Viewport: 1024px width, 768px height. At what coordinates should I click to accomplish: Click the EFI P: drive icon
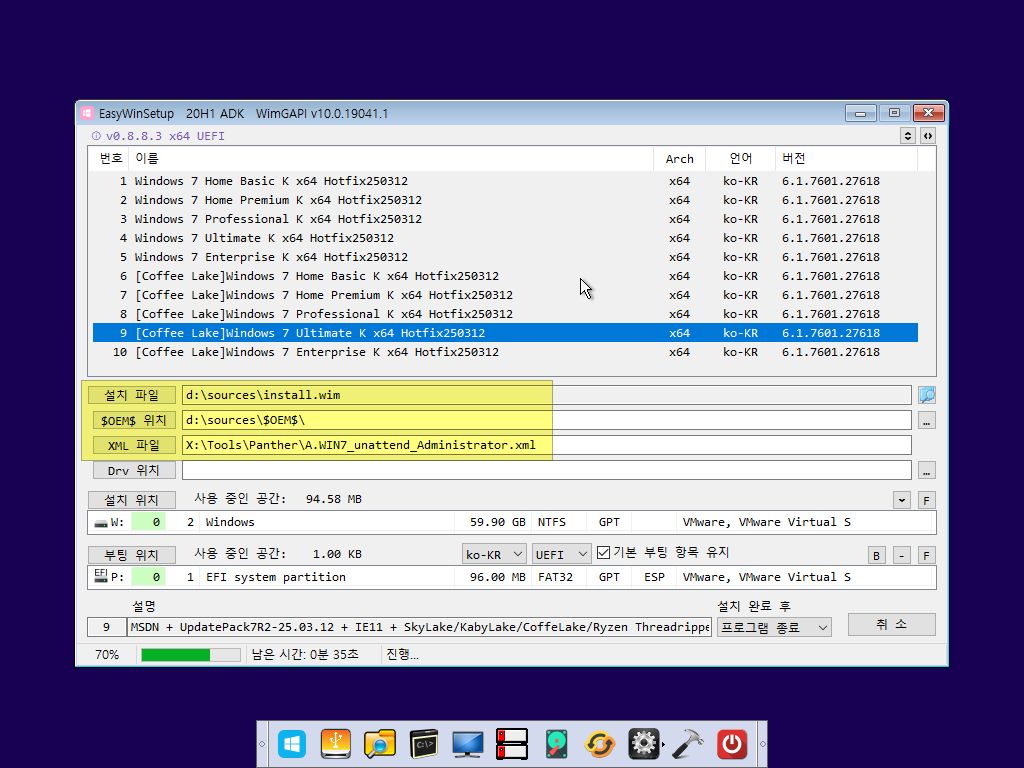pyautogui.click(x=101, y=576)
